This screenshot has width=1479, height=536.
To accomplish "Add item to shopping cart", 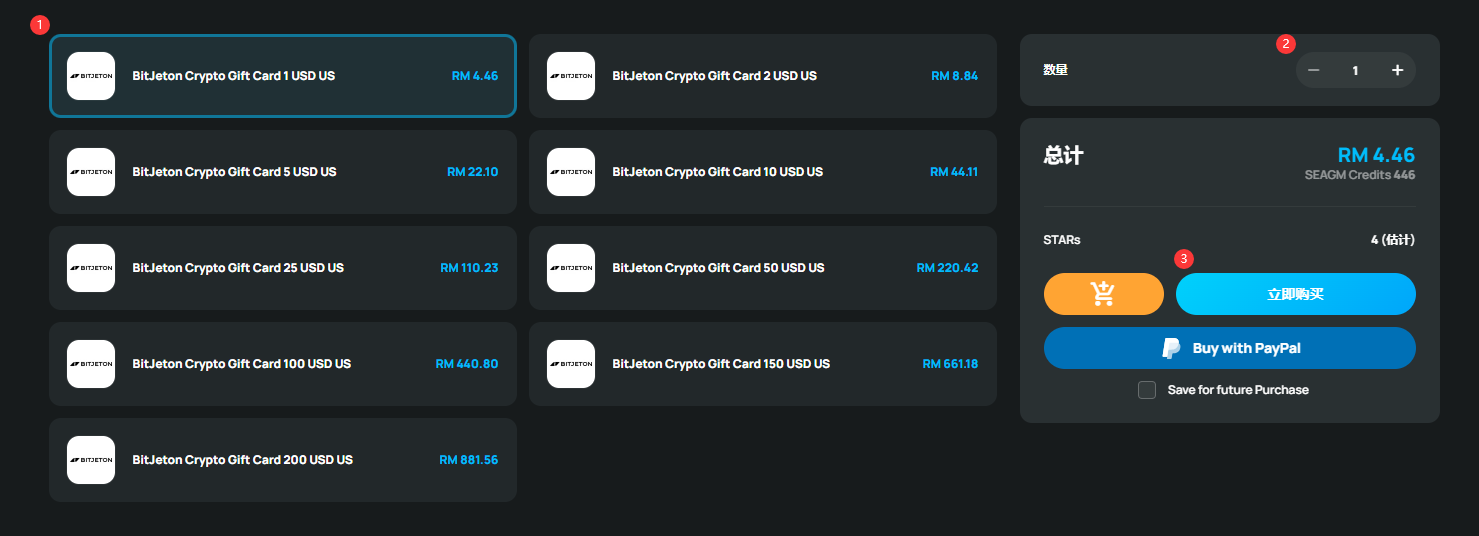I will 1103,294.
